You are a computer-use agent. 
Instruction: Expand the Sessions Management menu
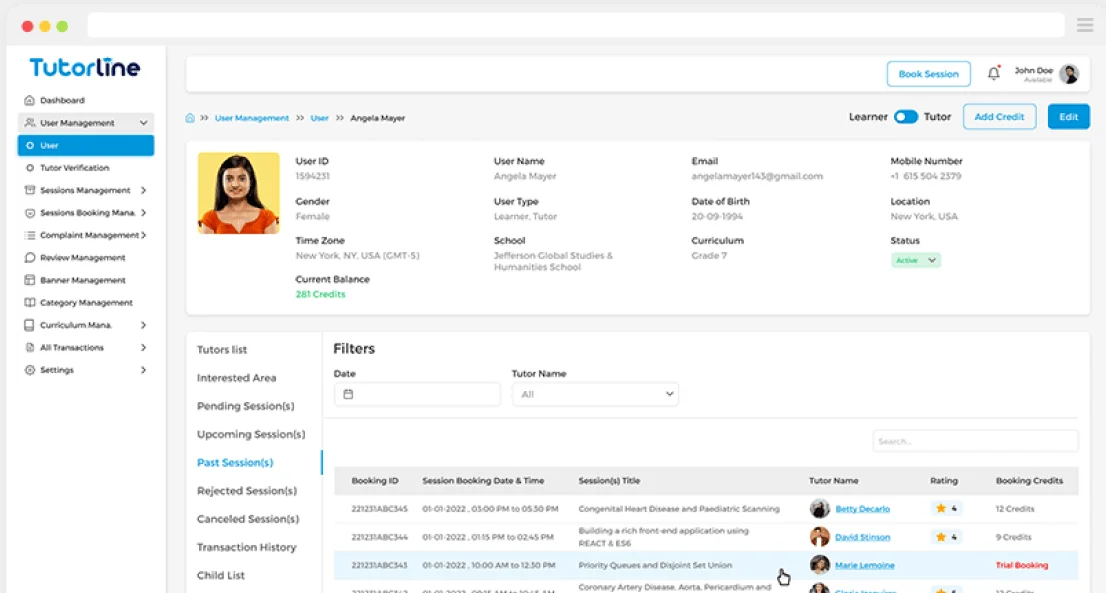coord(143,191)
